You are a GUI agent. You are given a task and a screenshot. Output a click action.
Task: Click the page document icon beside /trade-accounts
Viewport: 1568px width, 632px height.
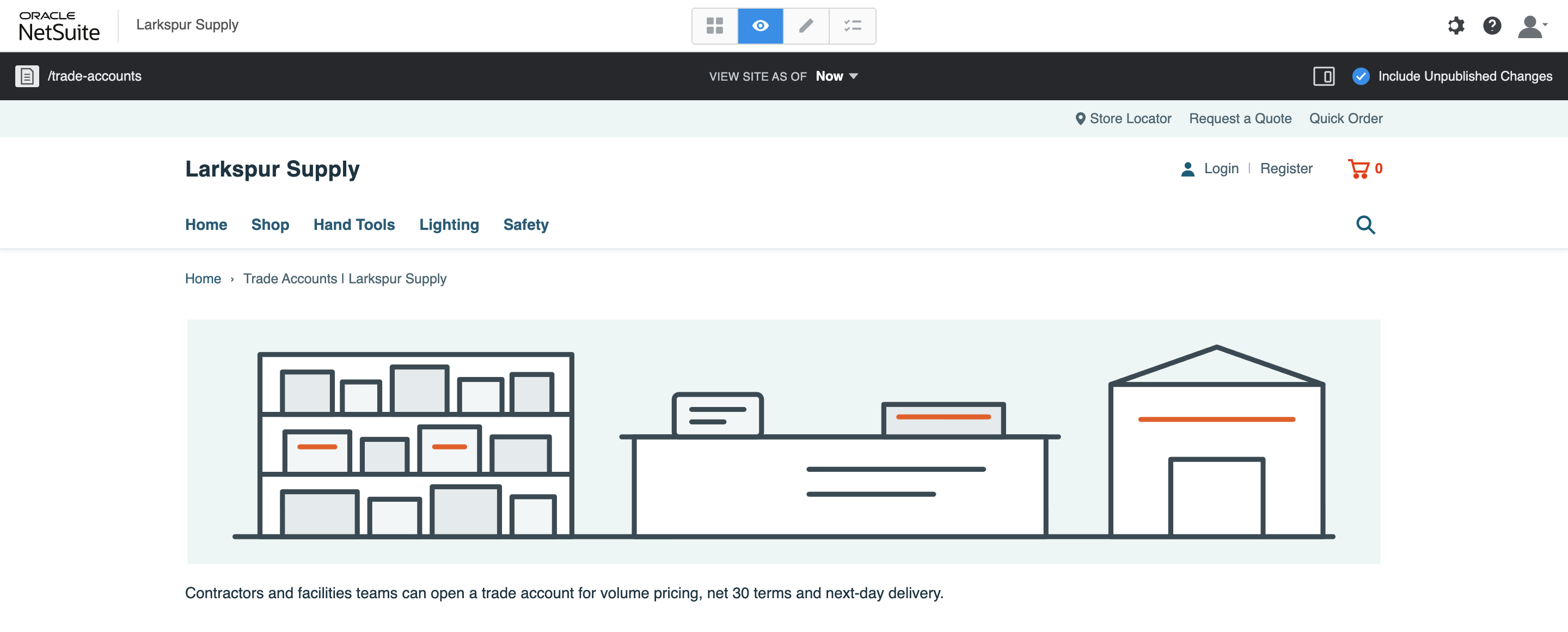(x=27, y=76)
